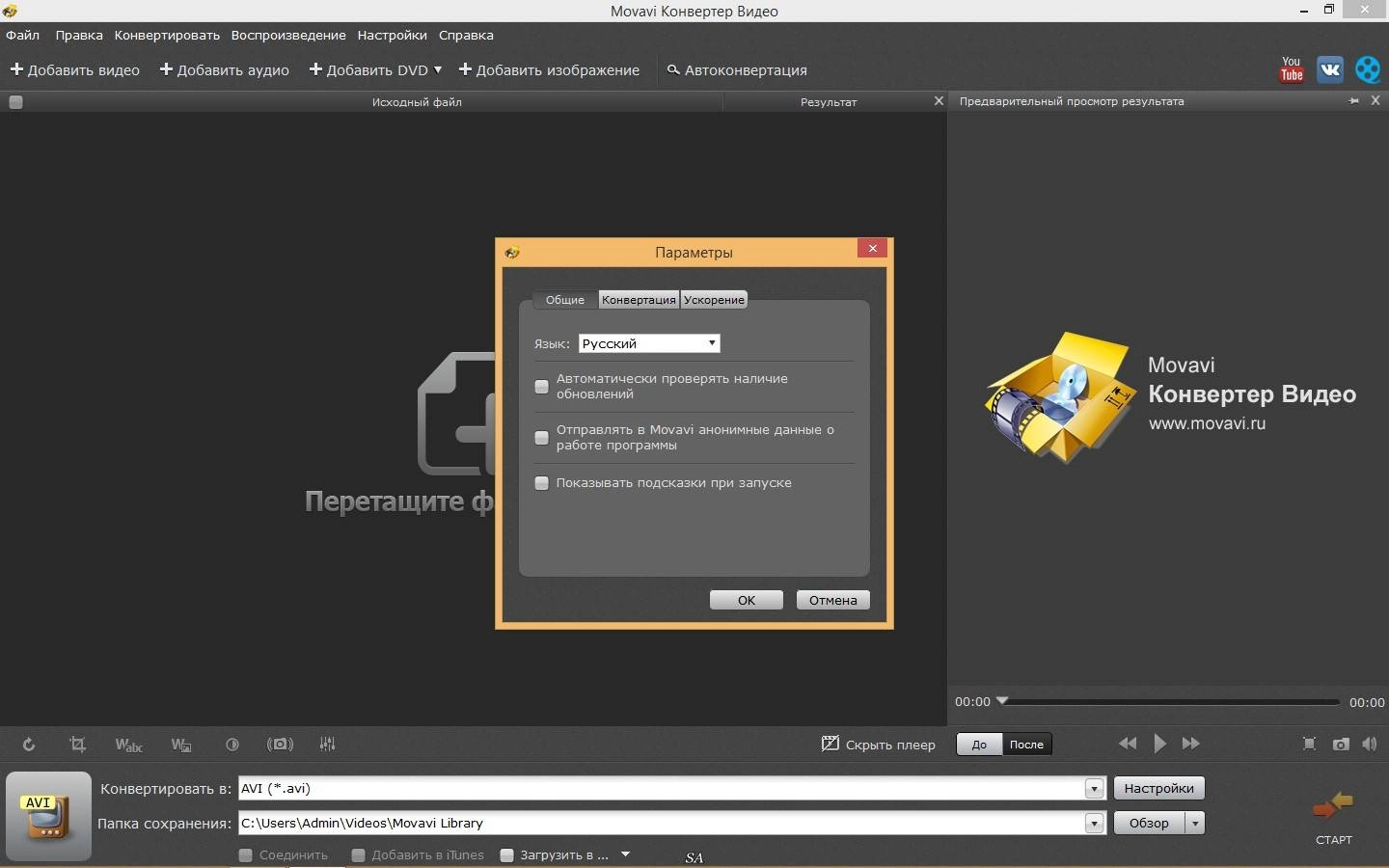The width and height of the screenshot is (1389, 868).
Task: Toggle fullscreen preview icon
Action: tap(1309, 744)
